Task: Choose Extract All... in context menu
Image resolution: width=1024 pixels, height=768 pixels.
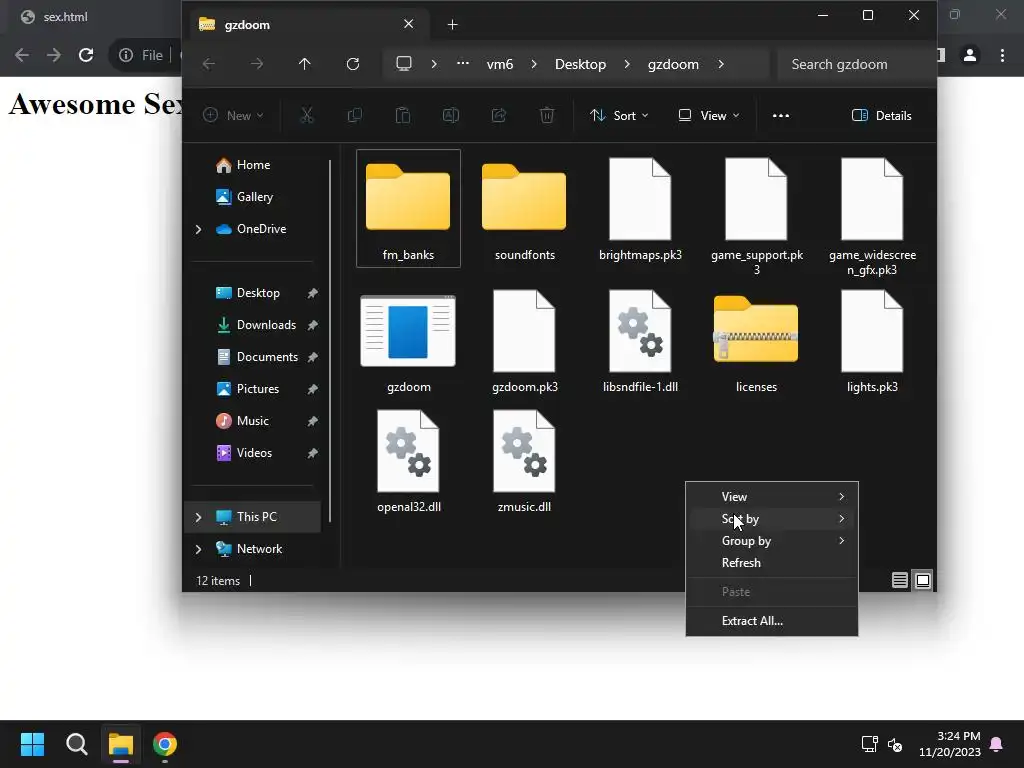Action: pyautogui.click(x=772, y=621)
